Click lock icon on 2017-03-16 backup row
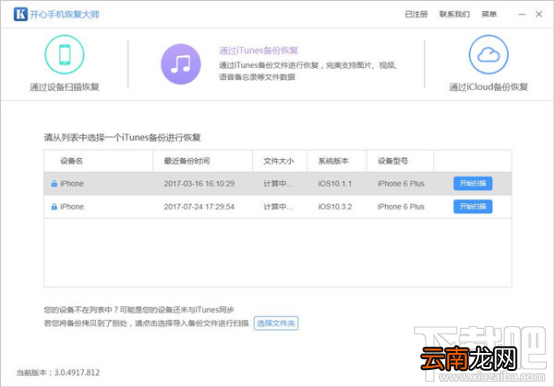Viewport: 554px width, 387px height. [54, 183]
